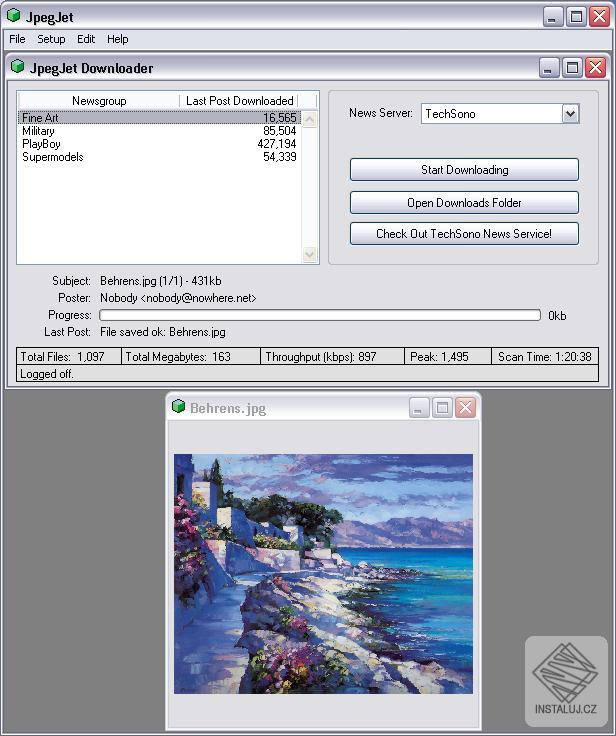Click the Scan Time 1:20:38 status cell
Viewport: 616px width, 736px height.
545,356
